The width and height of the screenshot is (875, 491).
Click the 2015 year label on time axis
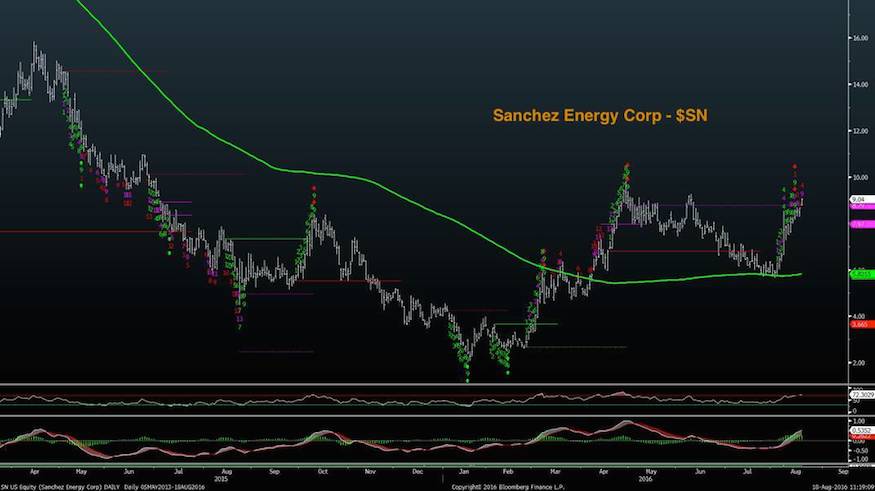(222, 479)
